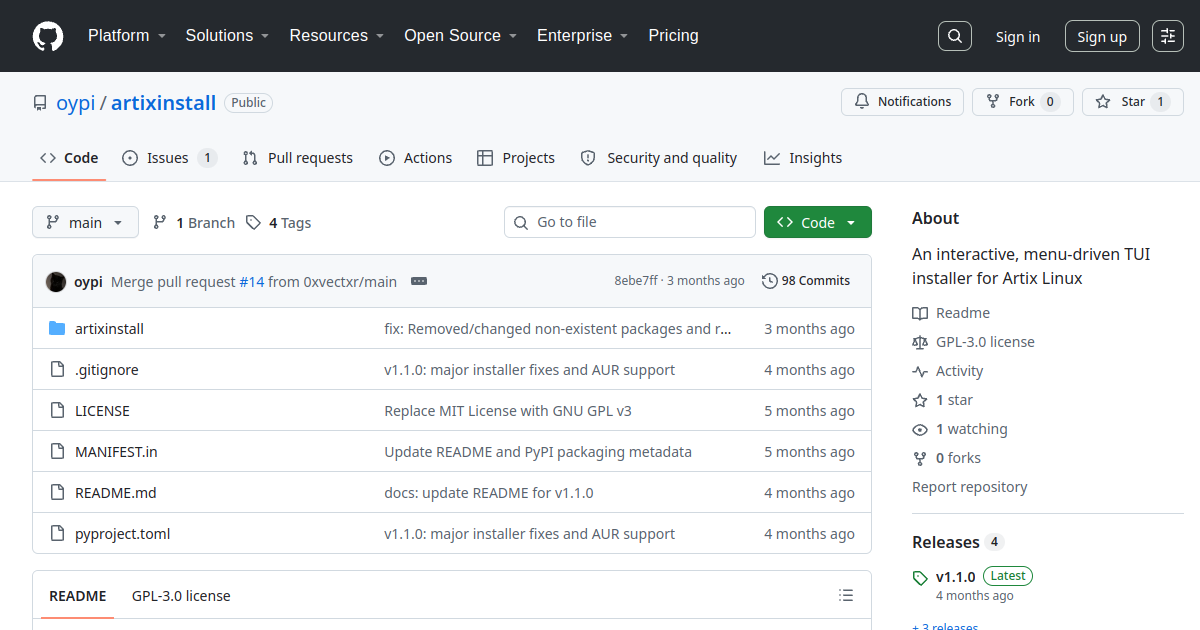Open the MANIFEST.in file
This screenshot has width=1200, height=630.
point(116,452)
